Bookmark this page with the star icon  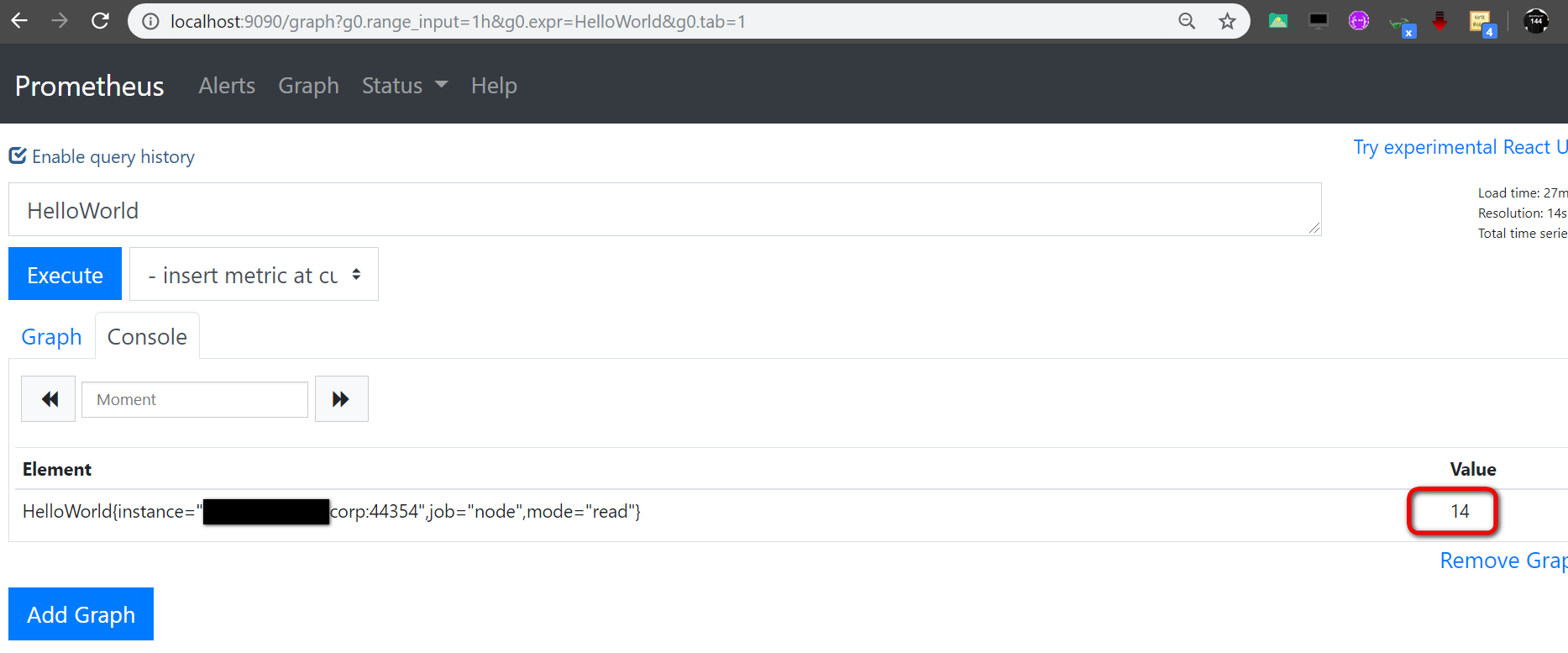coord(1228,21)
